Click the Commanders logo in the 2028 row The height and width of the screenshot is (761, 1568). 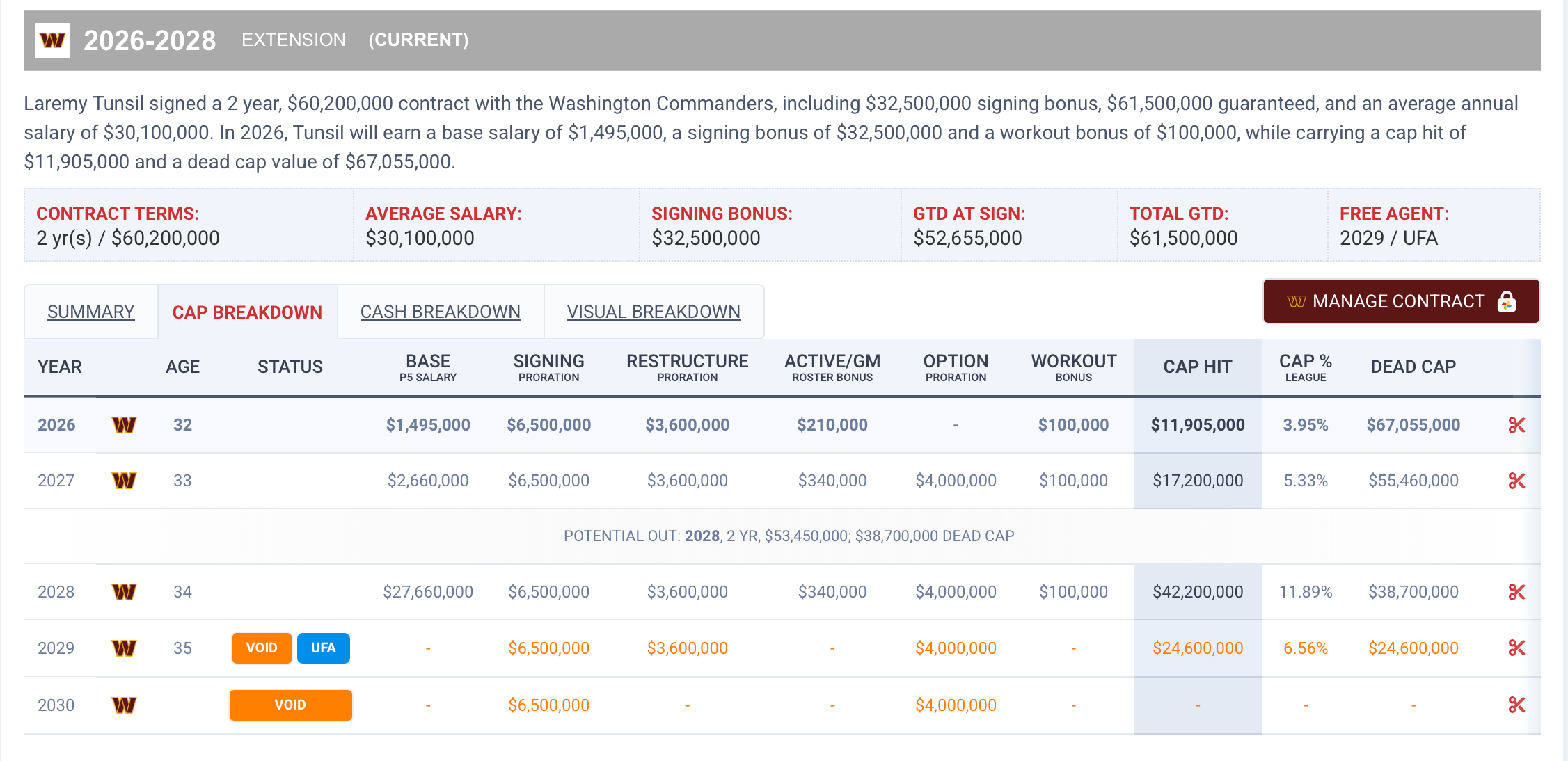[x=124, y=592]
